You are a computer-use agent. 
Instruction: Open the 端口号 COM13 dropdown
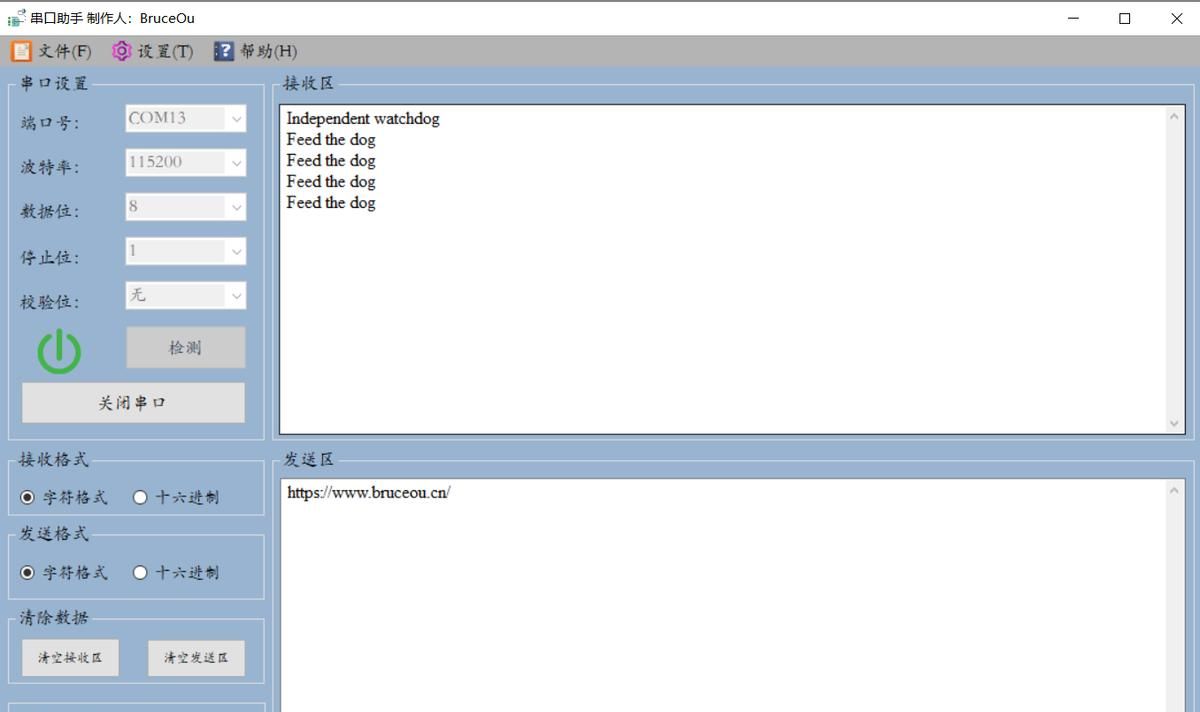pyautogui.click(x=236, y=119)
